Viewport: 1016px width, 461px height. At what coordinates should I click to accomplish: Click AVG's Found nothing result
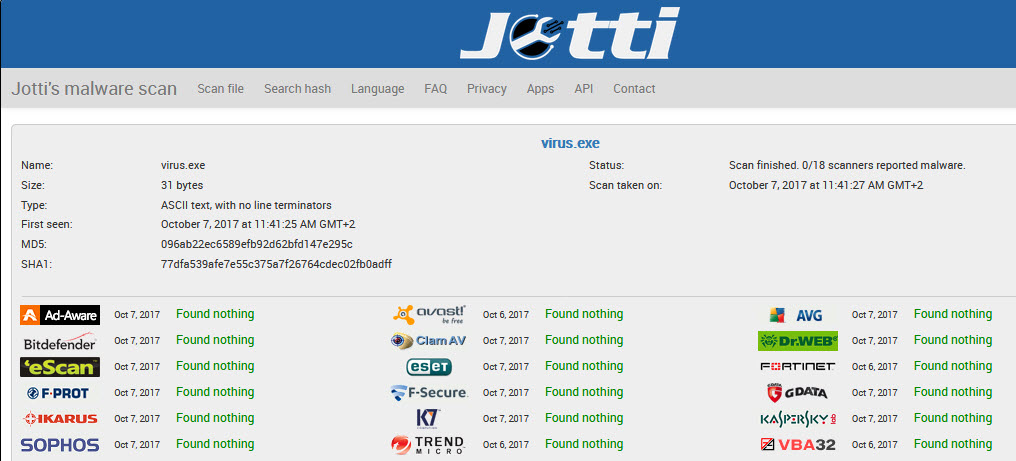(953, 314)
